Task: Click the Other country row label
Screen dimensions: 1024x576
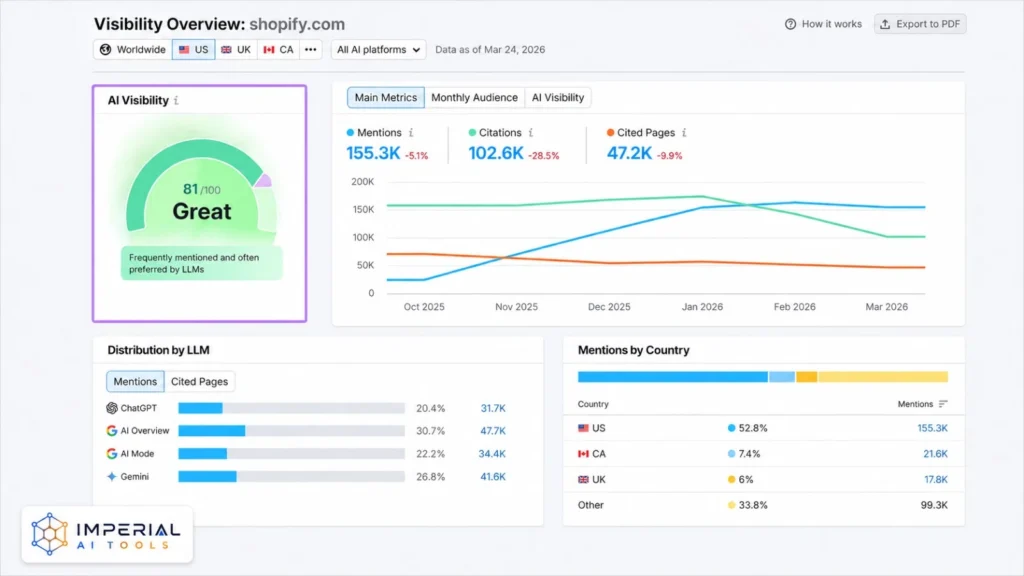Action: pyautogui.click(x=590, y=505)
